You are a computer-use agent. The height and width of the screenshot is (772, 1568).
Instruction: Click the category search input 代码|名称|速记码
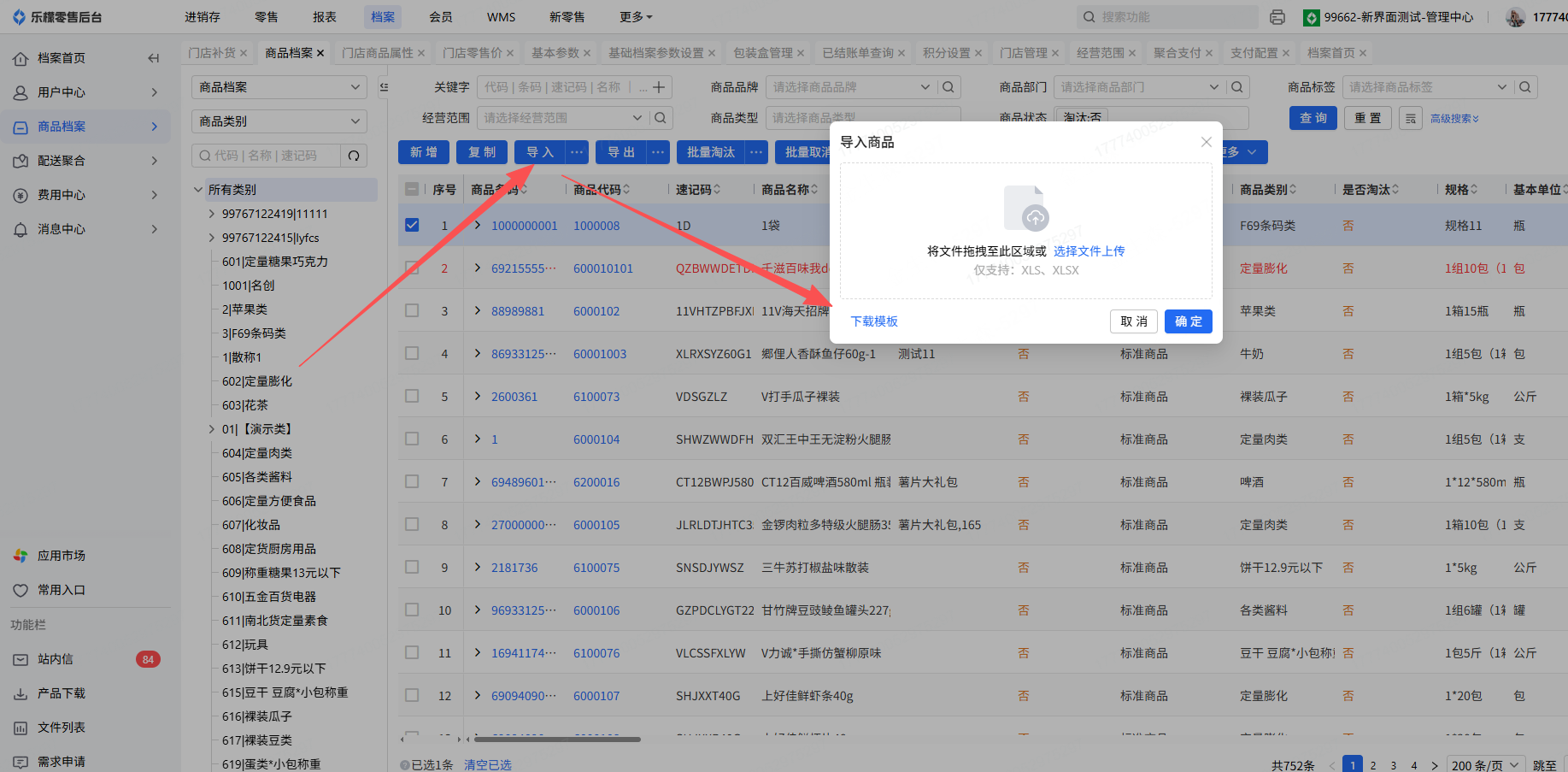click(x=266, y=156)
